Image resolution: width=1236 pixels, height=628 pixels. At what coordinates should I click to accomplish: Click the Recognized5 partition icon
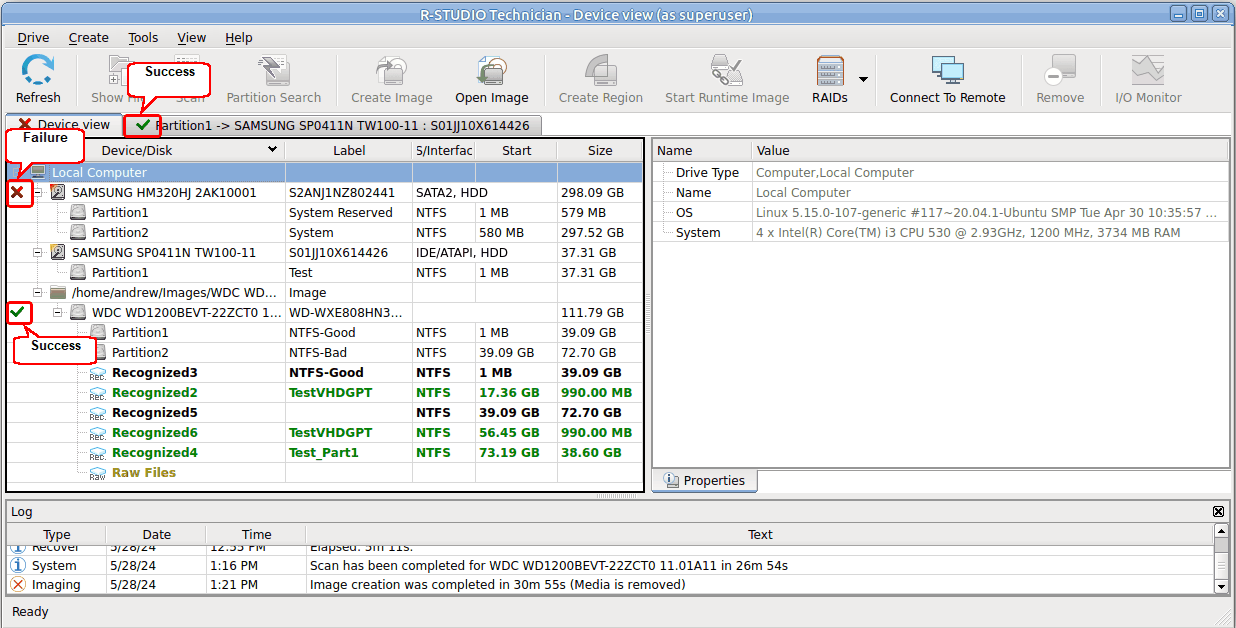(x=98, y=413)
